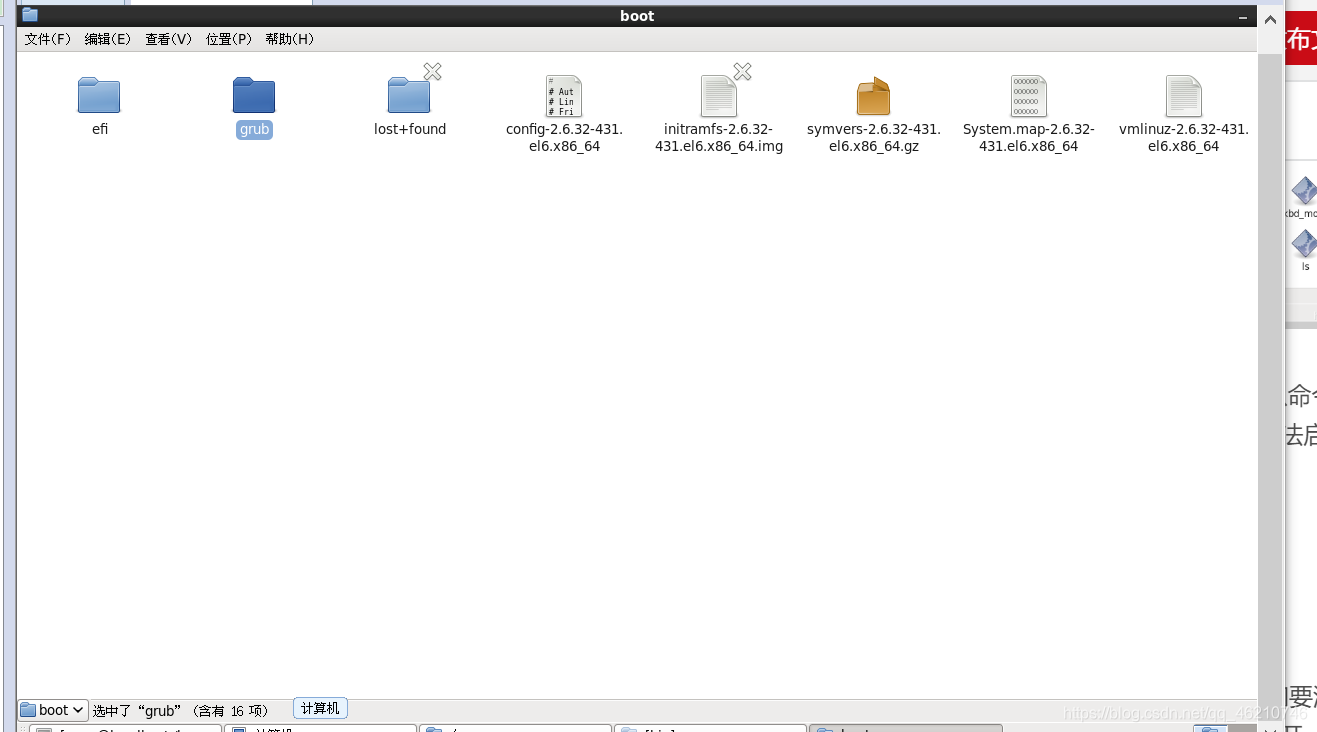Viewport: 1317px width, 732px height.
Task: Click the efi folder name label
Action: 100,129
